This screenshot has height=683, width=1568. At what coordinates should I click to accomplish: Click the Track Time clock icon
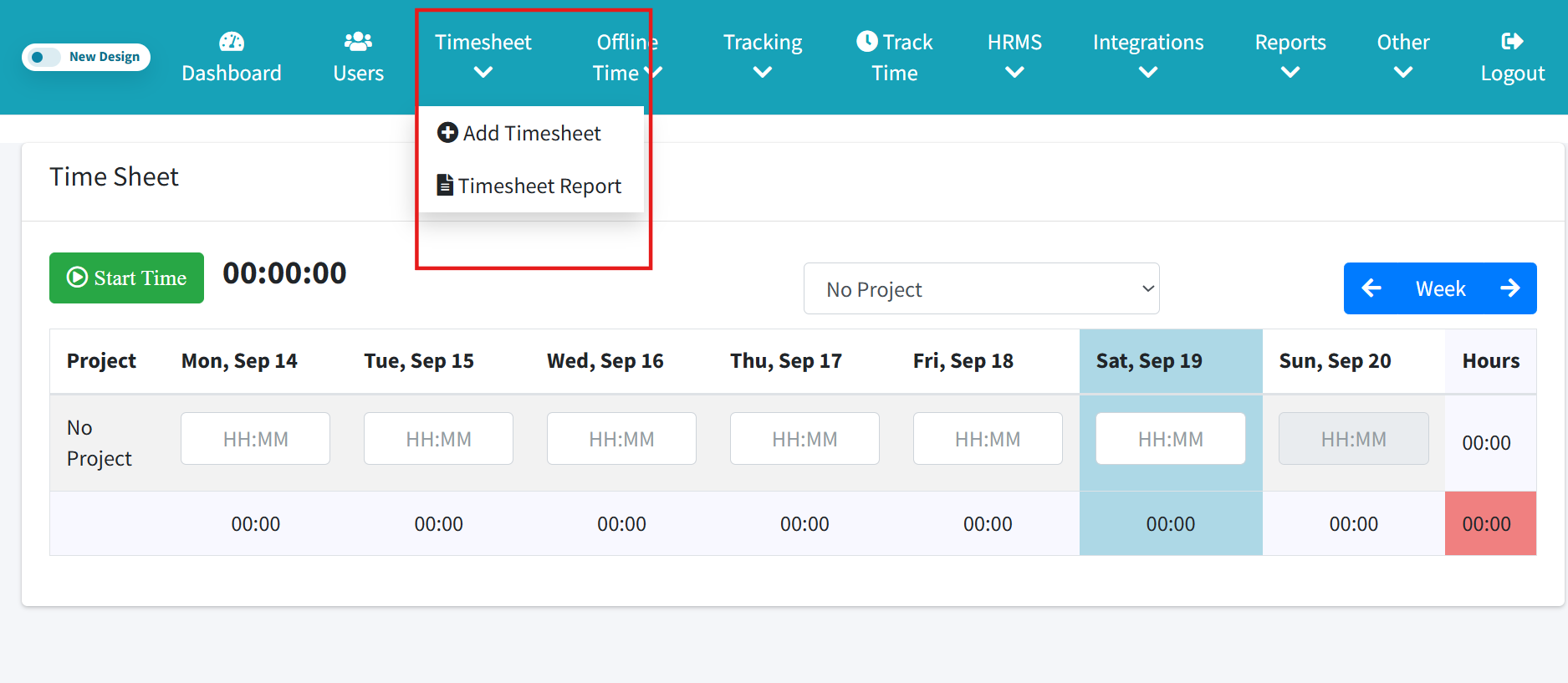[x=867, y=41]
